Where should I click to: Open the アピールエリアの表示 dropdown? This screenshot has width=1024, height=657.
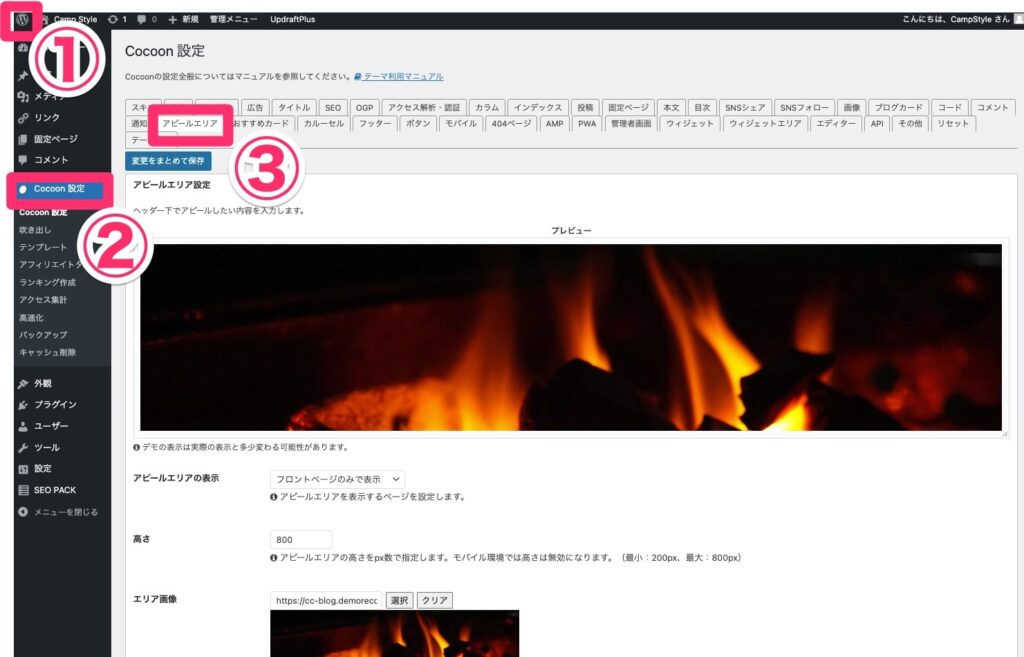pyautogui.click(x=337, y=479)
